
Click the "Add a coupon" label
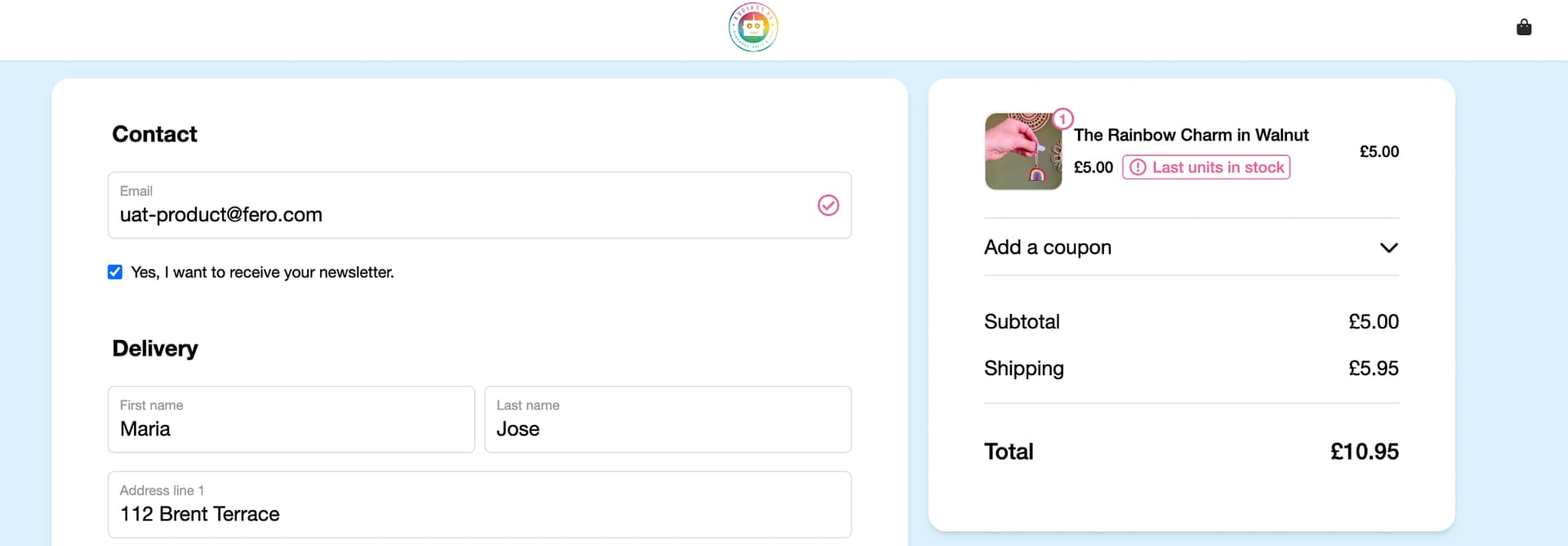click(1048, 248)
